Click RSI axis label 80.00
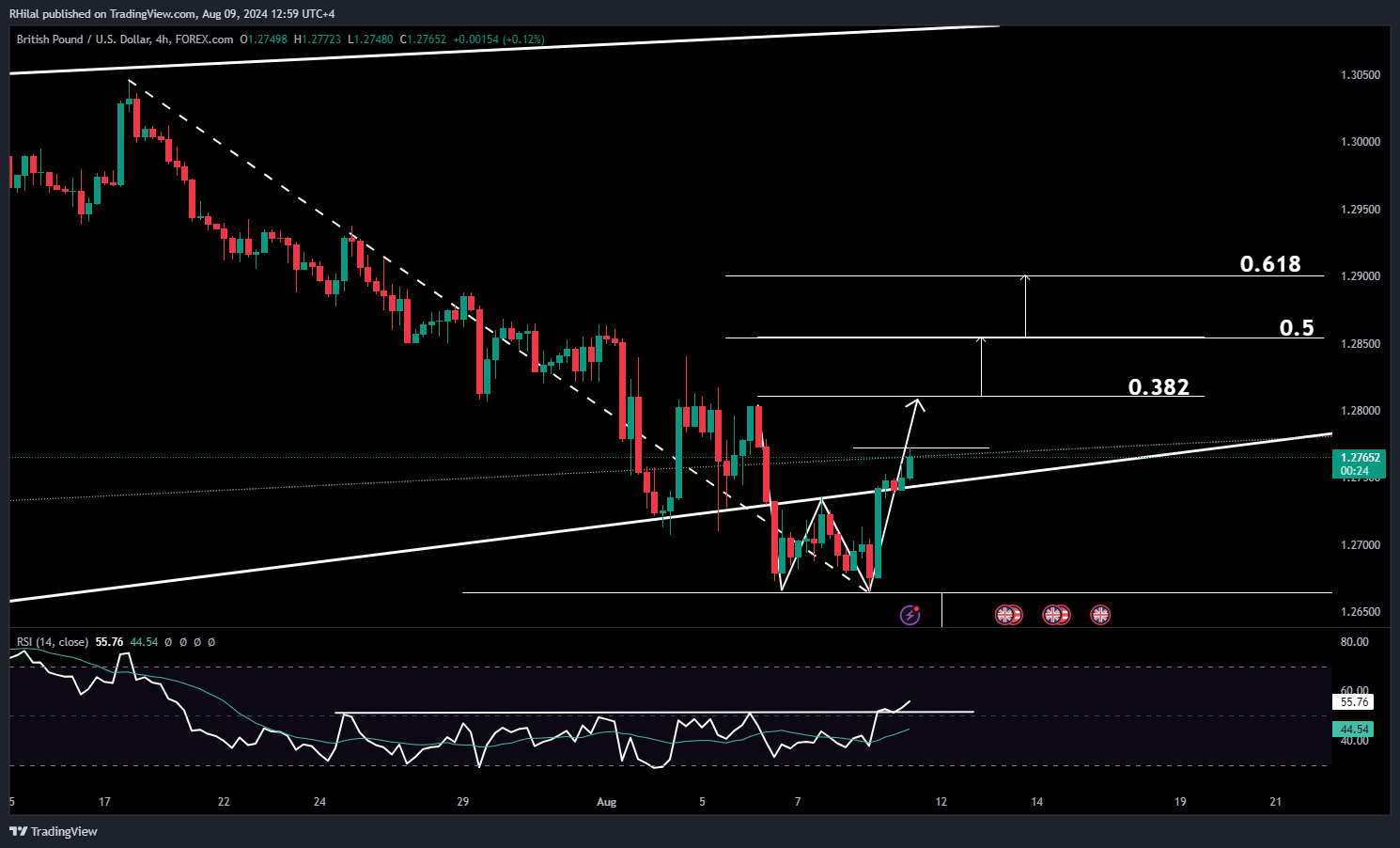 (x=1354, y=642)
